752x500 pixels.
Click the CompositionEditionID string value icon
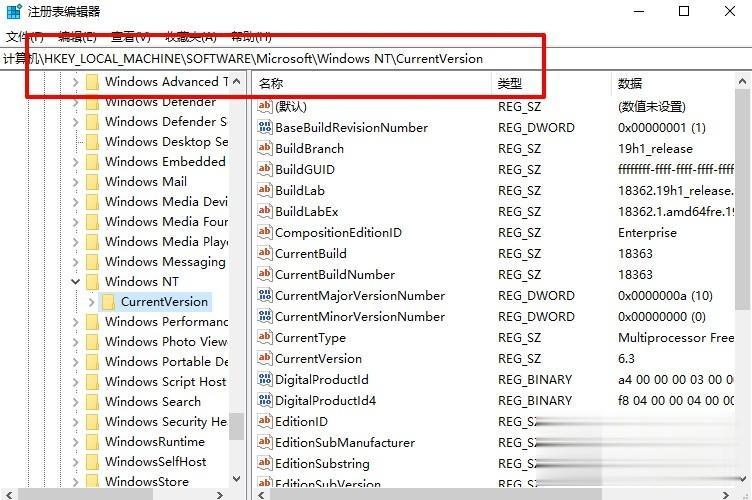[x=265, y=233]
